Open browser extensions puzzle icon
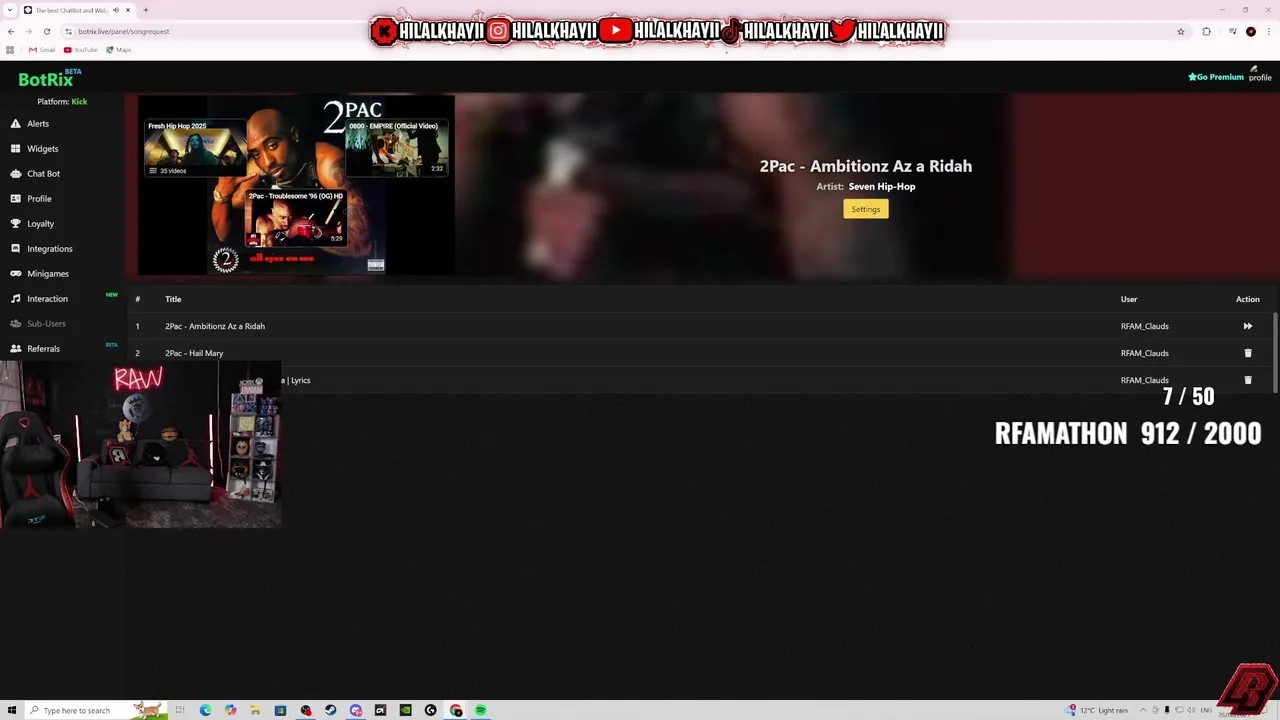Viewport: 1280px width, 720px height. click(x=1206, y=31)
